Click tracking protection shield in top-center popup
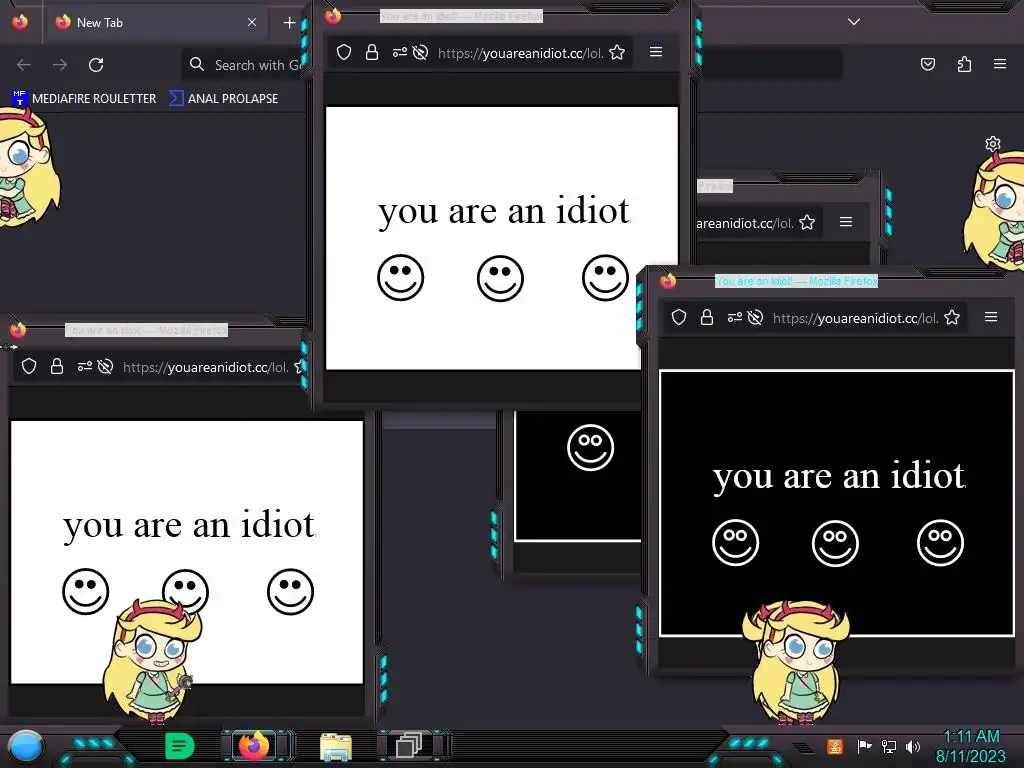 (344, 52)
